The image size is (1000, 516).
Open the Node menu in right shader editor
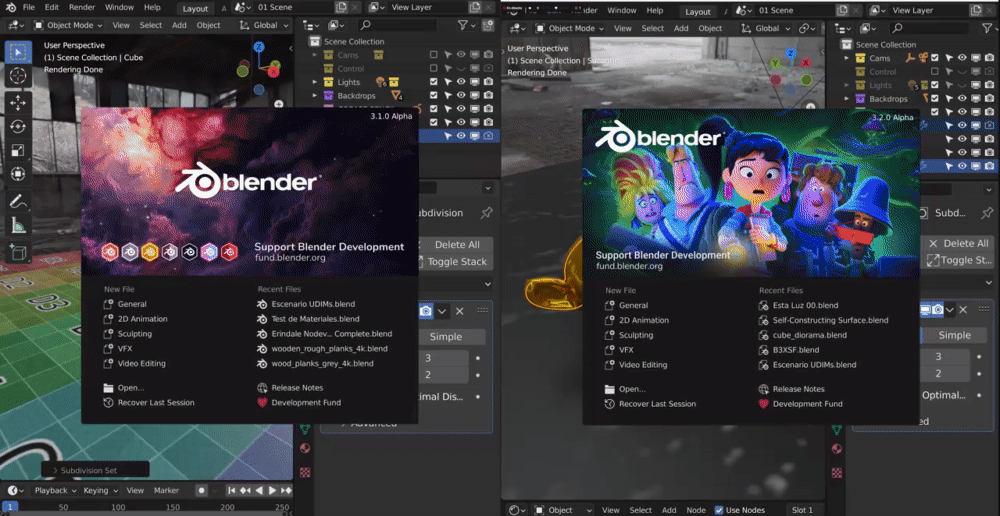point(696,510)
